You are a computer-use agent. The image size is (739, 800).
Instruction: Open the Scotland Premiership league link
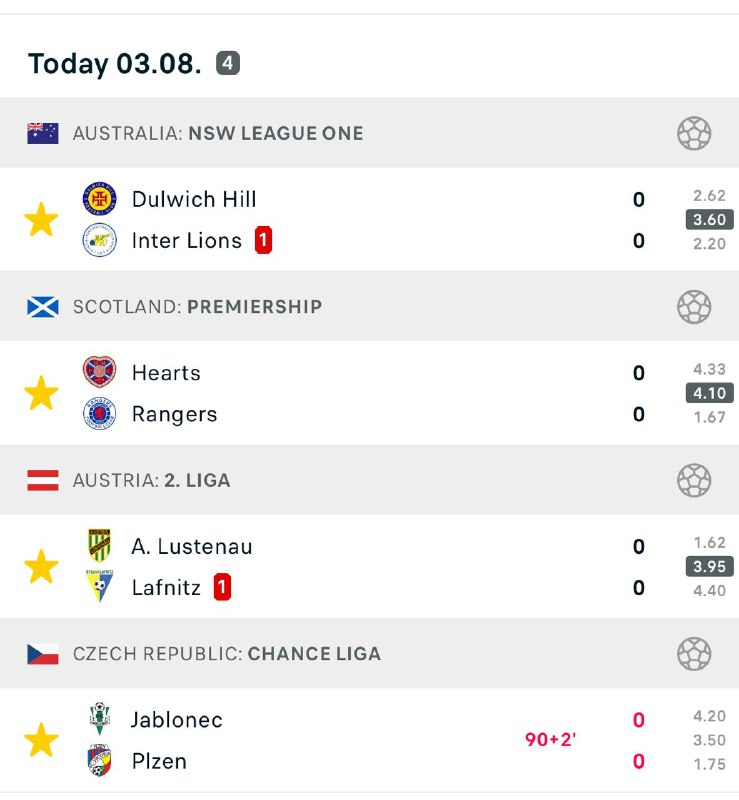[197, 307]
